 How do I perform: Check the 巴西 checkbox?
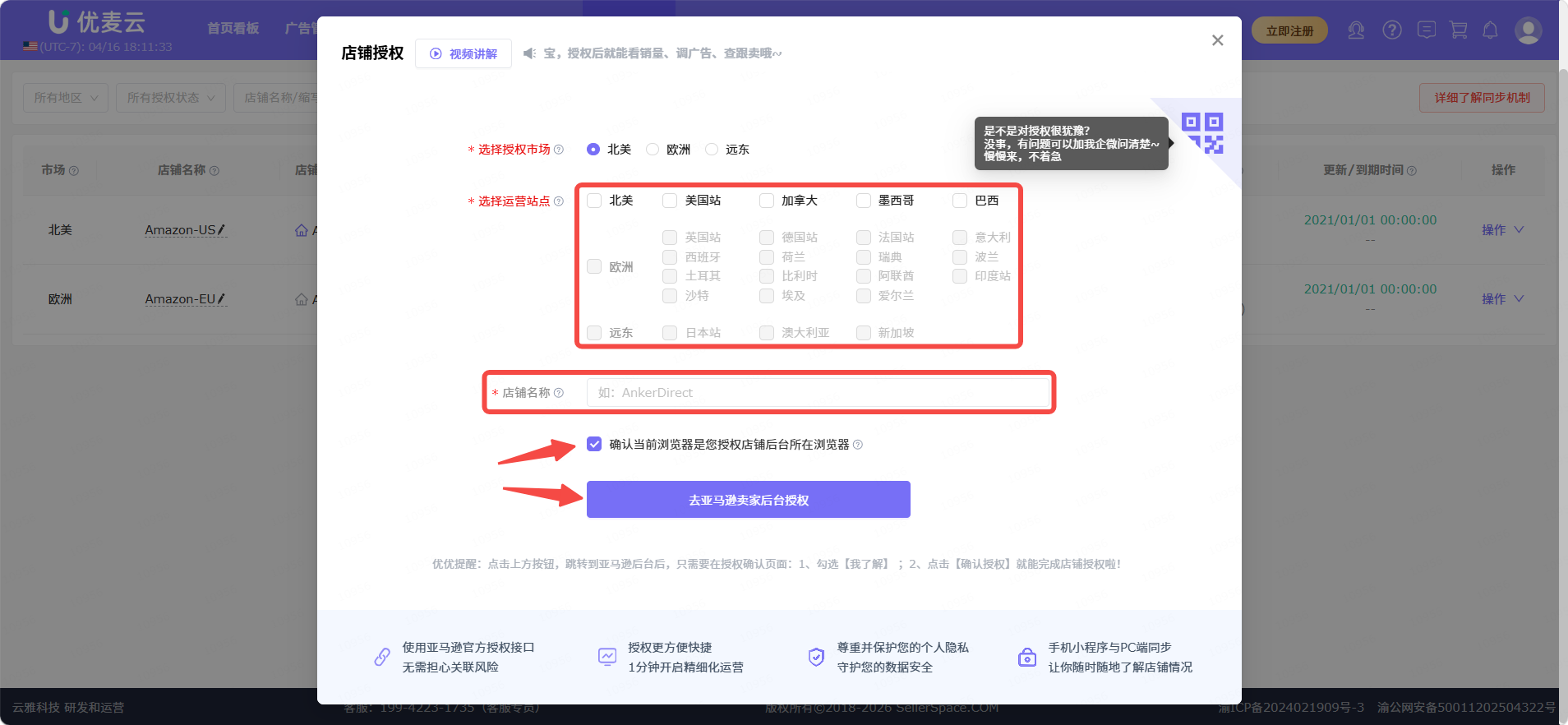click(x=960, y=201)
